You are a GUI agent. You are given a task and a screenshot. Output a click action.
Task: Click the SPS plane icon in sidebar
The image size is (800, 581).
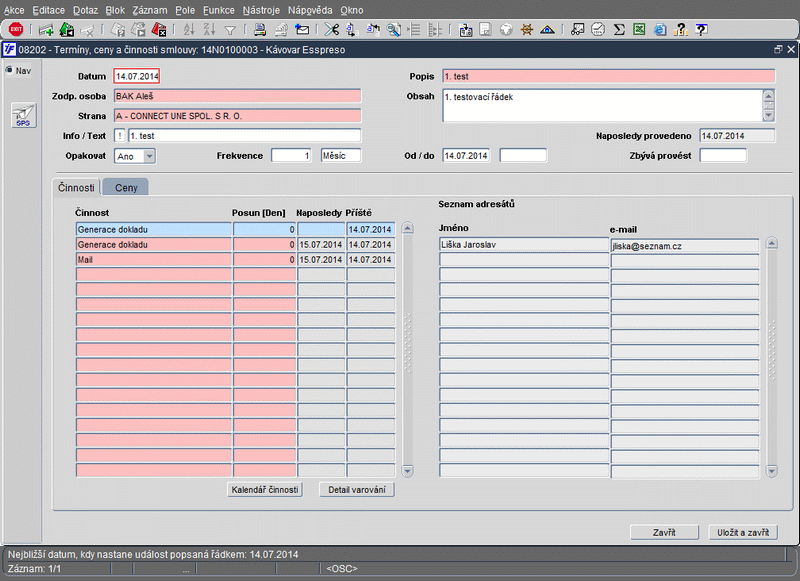click(x=22, y=116)
